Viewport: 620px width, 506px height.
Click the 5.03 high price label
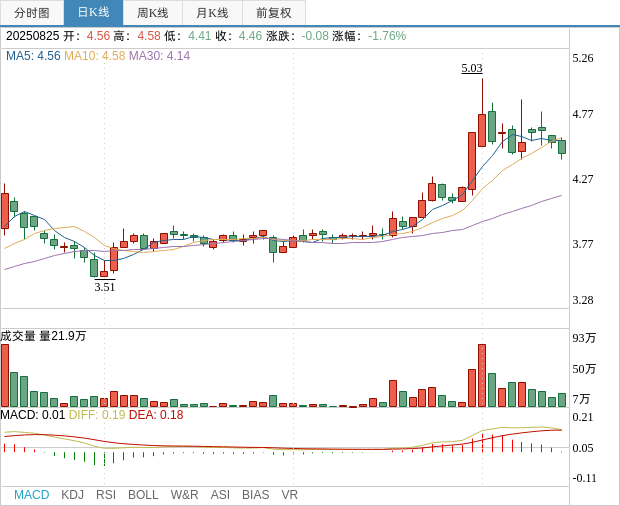point(472,68)
